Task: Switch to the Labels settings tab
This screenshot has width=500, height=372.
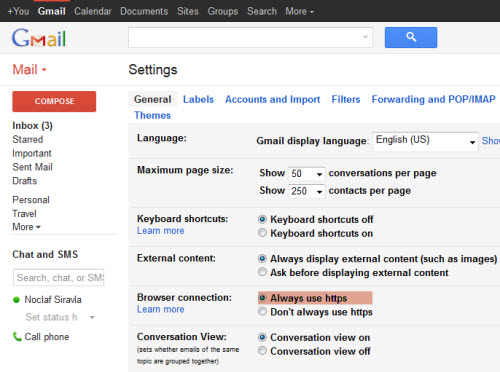Action: pyautogui.click(x=198, y=99)
